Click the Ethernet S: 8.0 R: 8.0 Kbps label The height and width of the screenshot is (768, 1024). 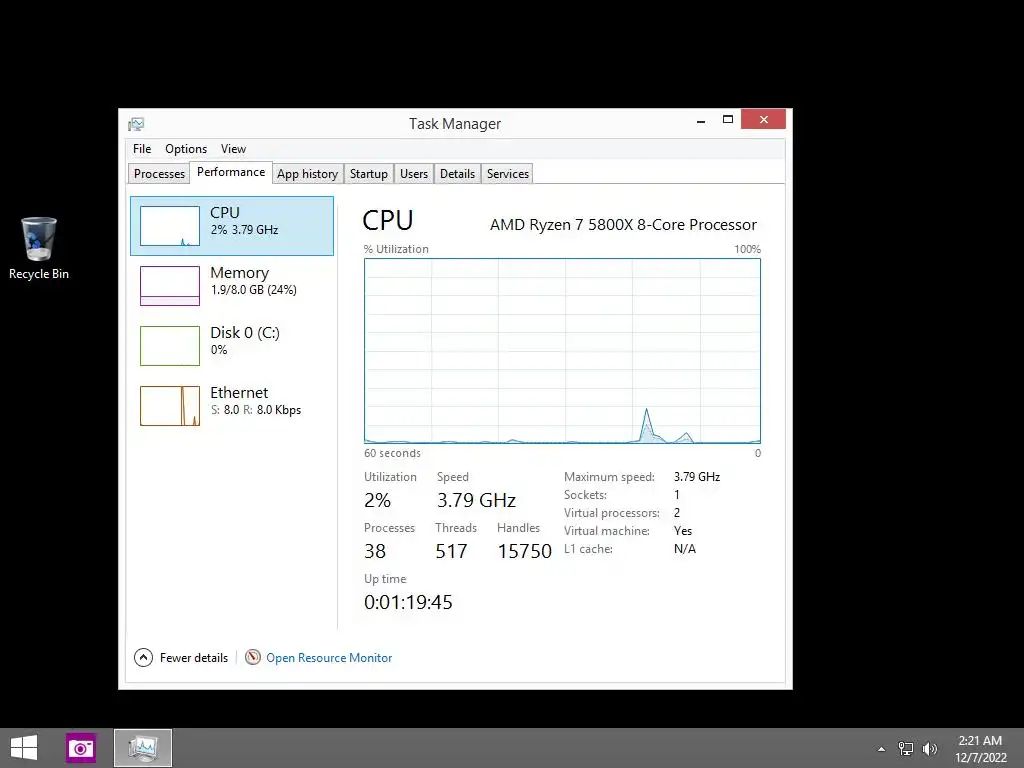pyautogui.click(x=255, y=401)
